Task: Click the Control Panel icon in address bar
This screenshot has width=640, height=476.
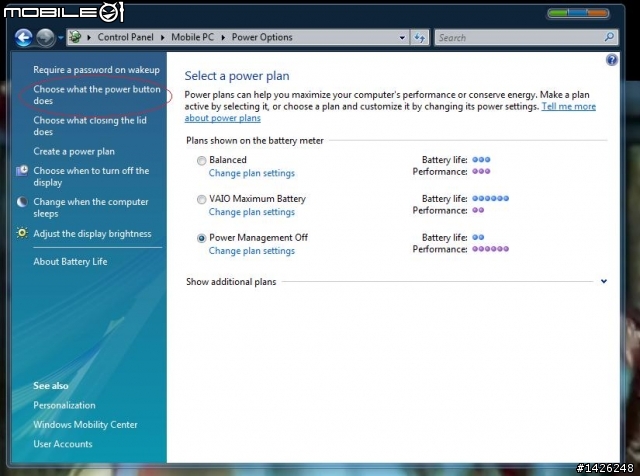Action: click(x=75, y=37)
